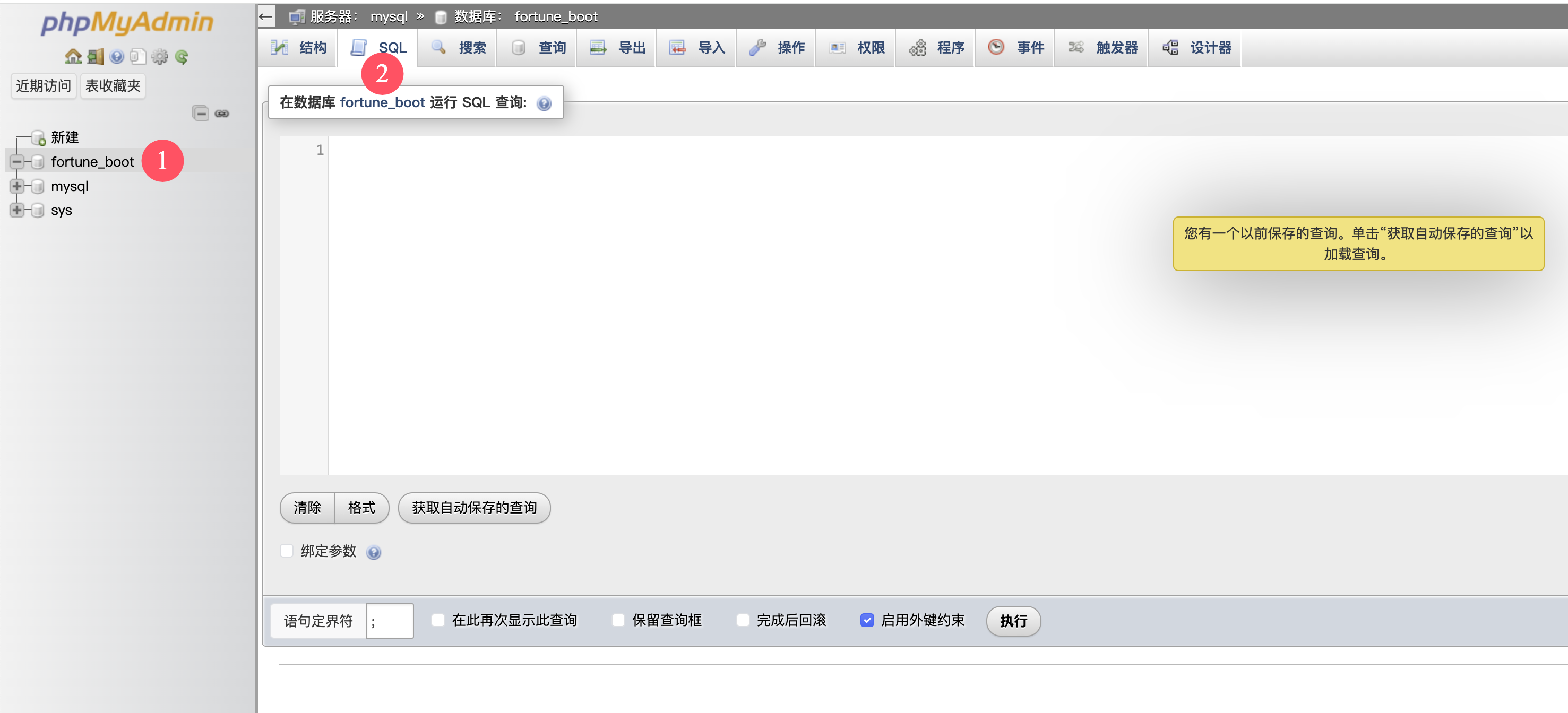Open the 触发器 tab
Screen dimensions: 1568x713
point(1102,47)
